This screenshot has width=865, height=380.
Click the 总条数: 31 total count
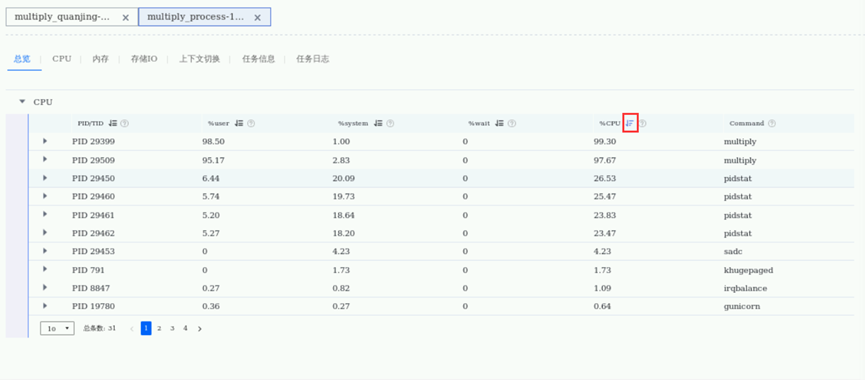tap(100, 328)
